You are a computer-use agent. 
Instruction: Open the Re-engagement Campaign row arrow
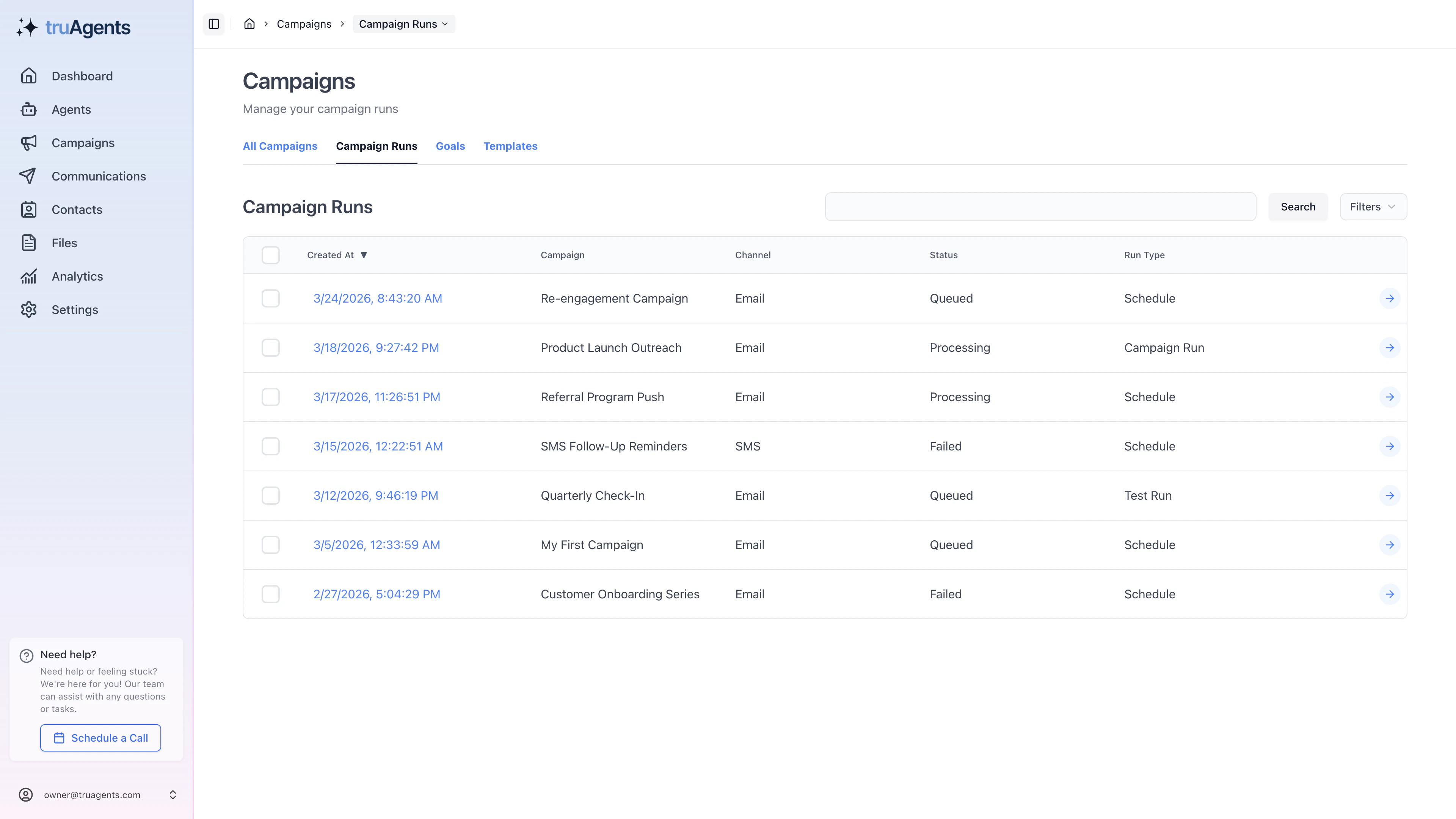click(1390, 298)
